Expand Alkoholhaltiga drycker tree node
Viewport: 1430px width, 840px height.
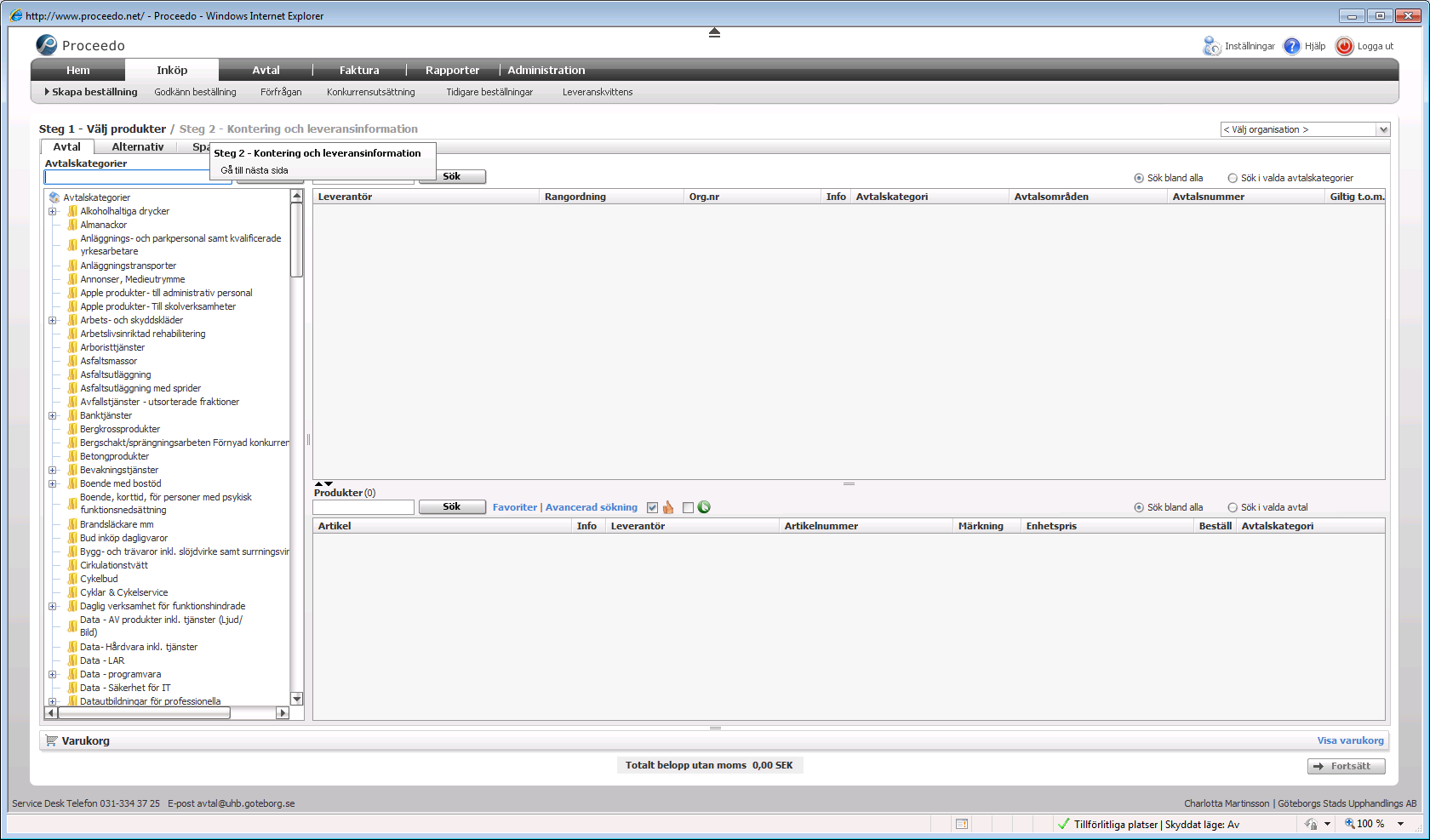(x=53, y=211)
